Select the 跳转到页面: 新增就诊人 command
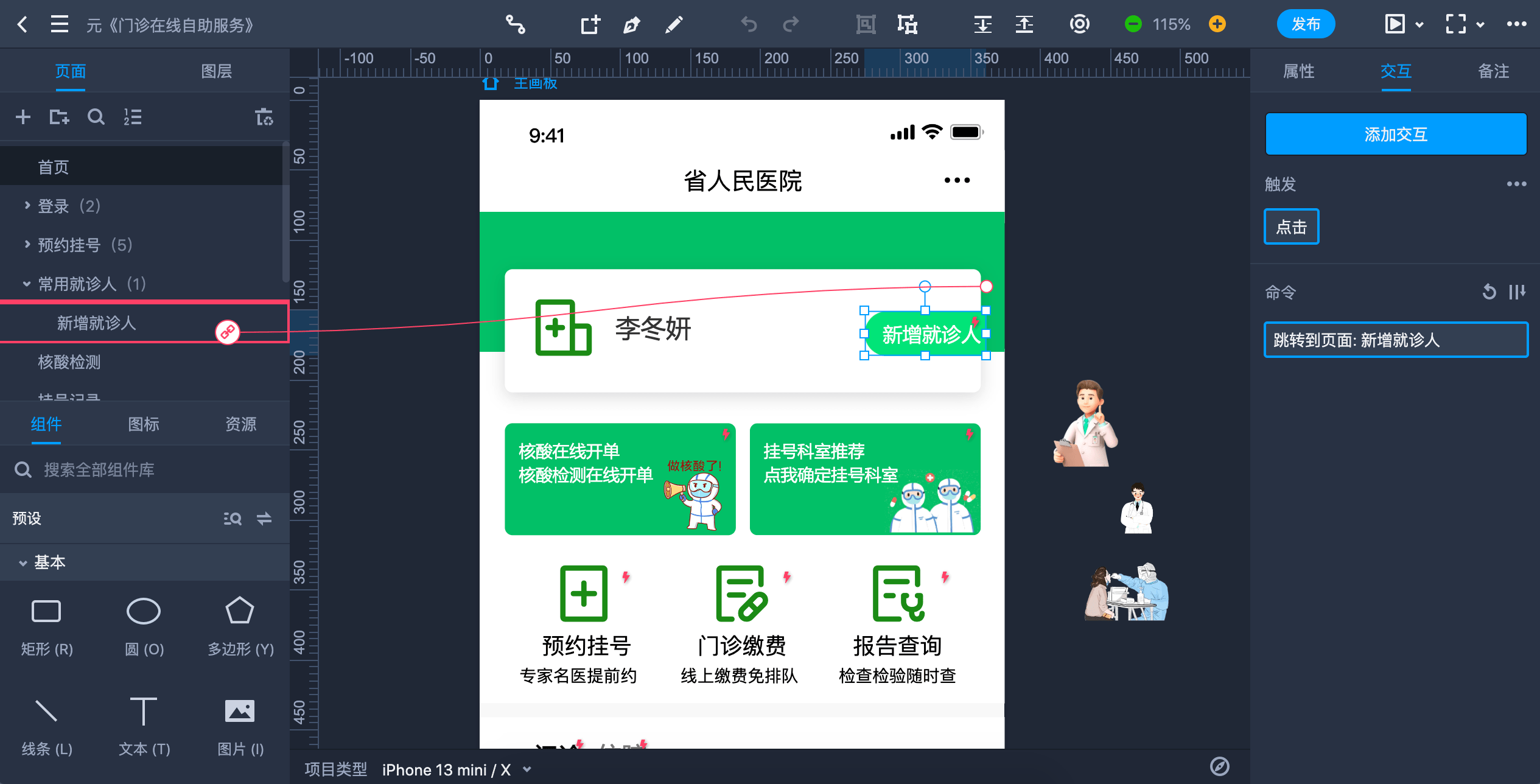 coord(1396,340)
